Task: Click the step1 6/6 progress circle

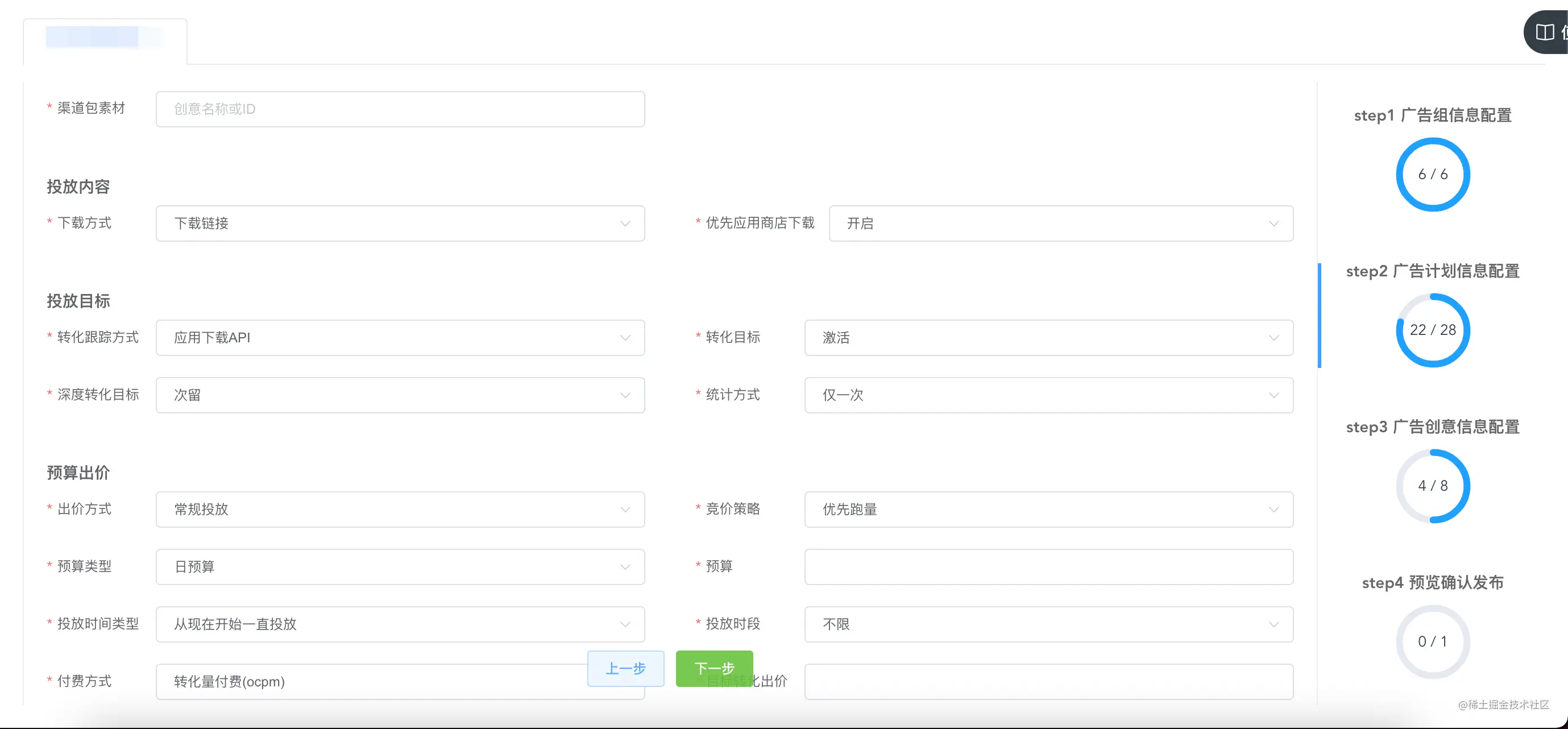Action: pyautogui.click(x=1432, y=174)
